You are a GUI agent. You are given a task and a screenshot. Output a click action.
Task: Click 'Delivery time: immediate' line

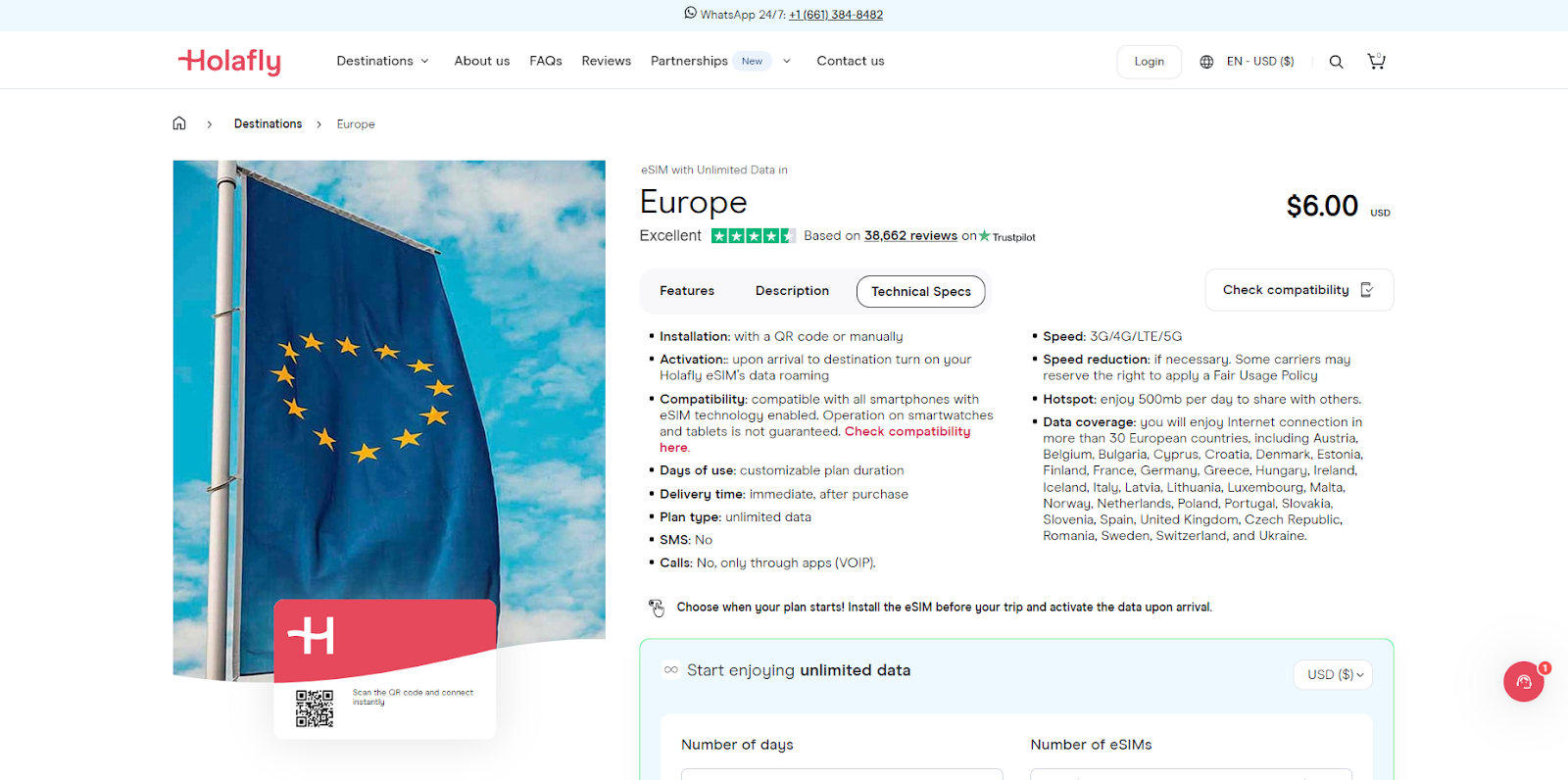(784, 495)
